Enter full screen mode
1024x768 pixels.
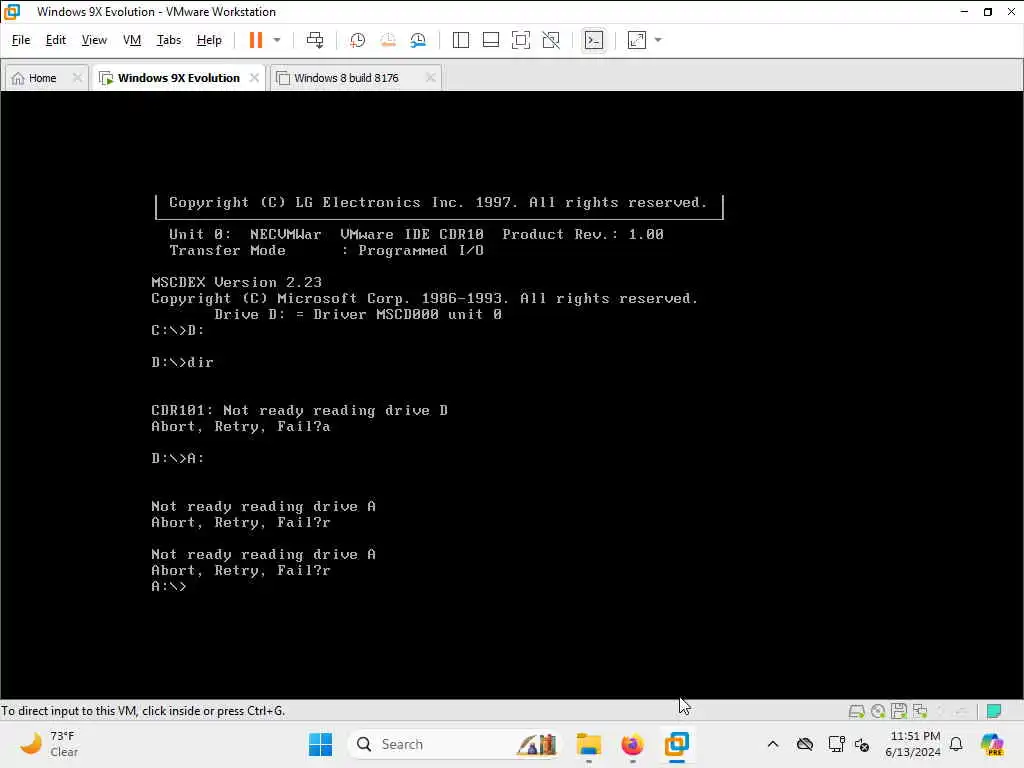click(x=520, y=40)
